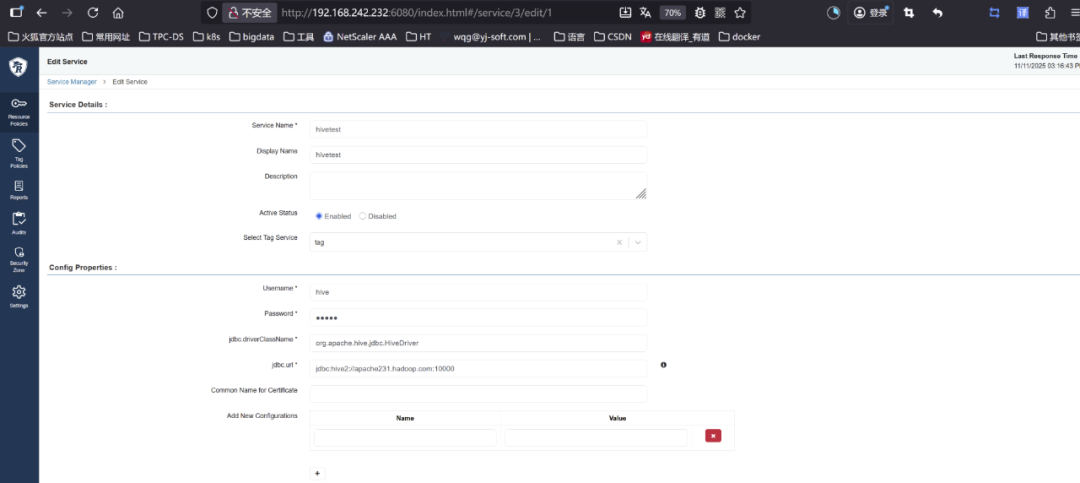Select the Enabled active status
The width and height of the screenshot is (1080, 483).
[319, 216]
